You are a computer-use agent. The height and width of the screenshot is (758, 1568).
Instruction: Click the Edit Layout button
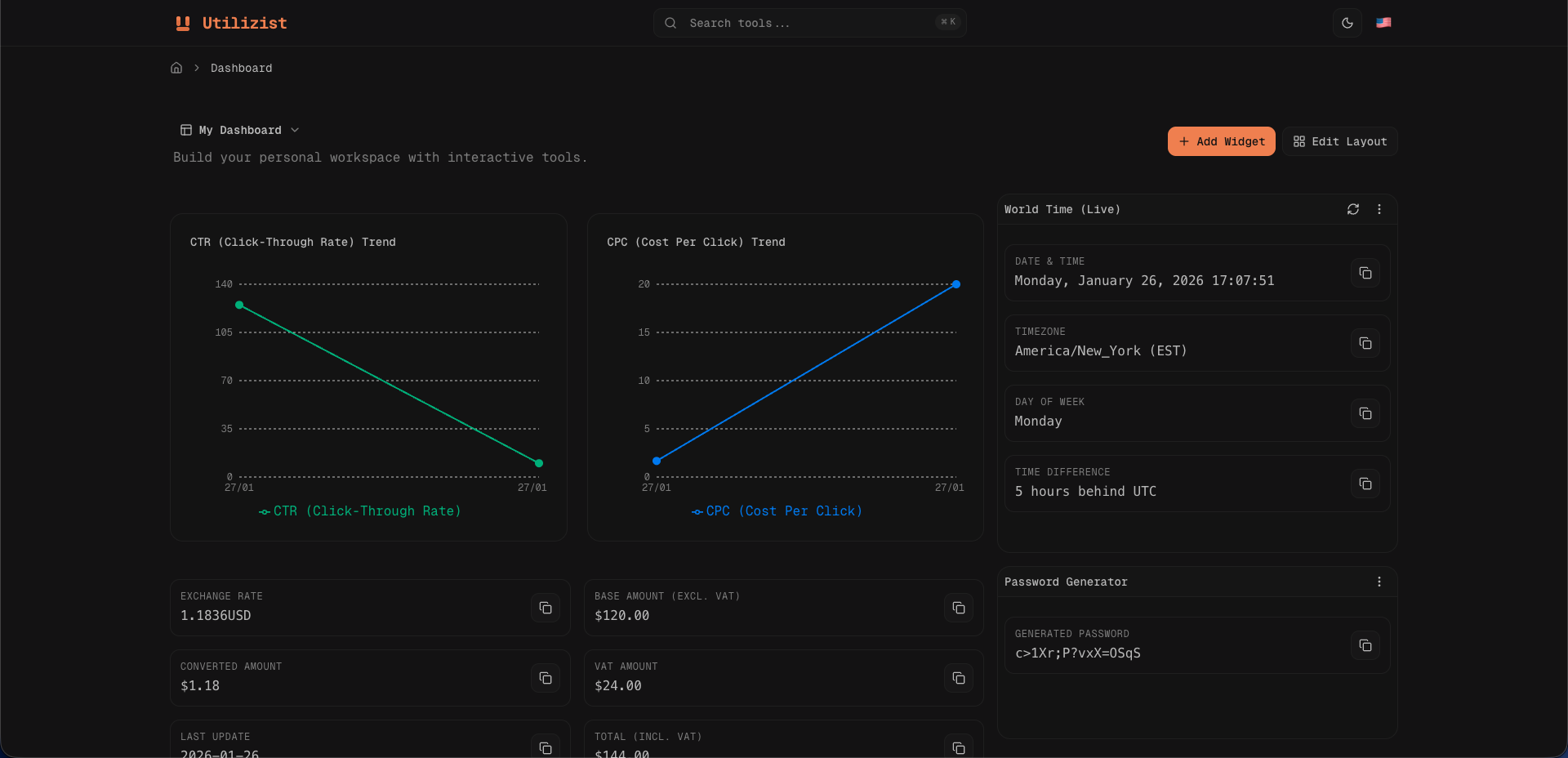1339,141
